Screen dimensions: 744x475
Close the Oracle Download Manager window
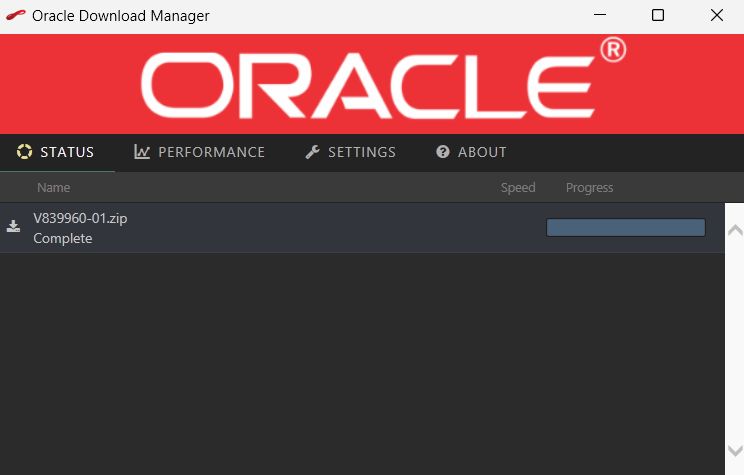(x=717, y=15)
